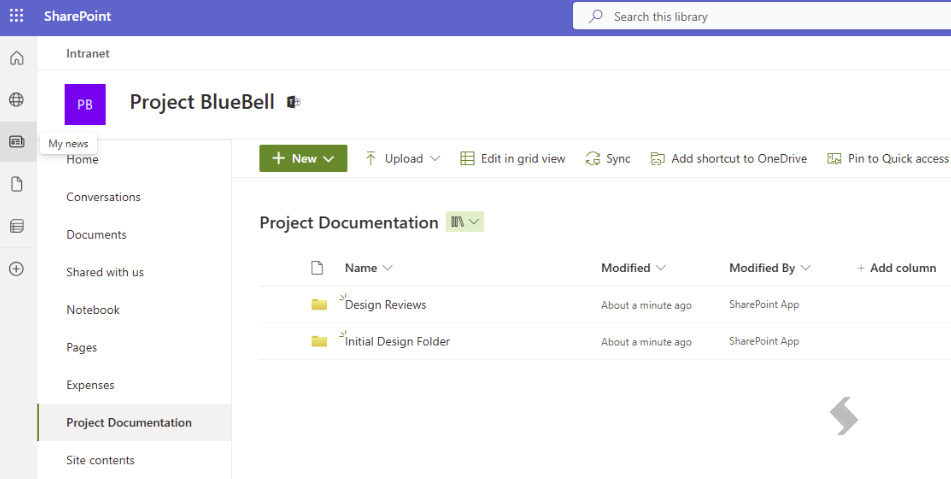Click the SharePoint brand link
The height and width of the screenshot is (479, 951).
78,16
